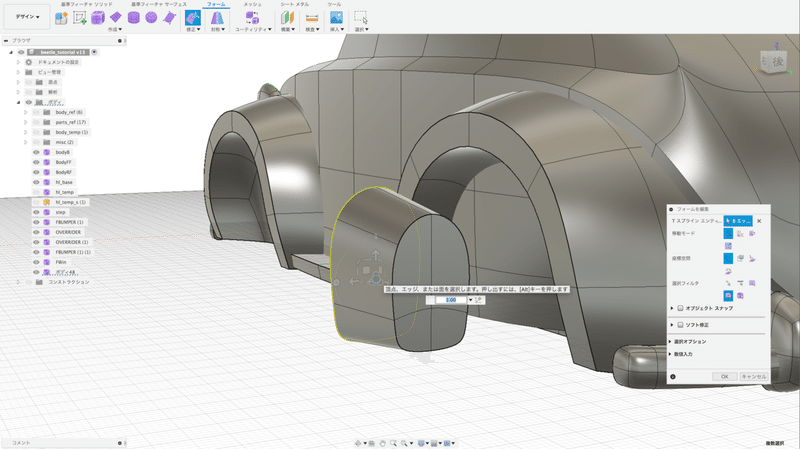Select the Create Sketch tool icon
Screen dimensions: 800x449
click(x=79, y=17)
